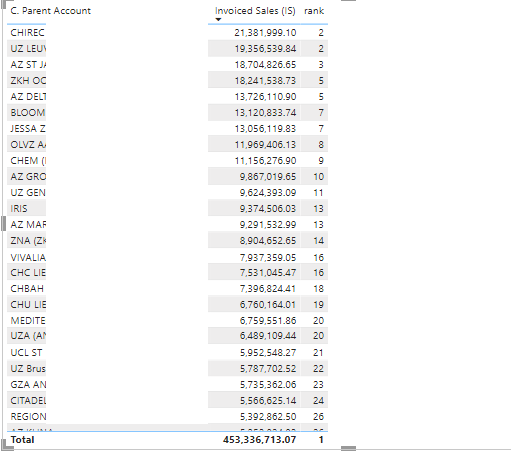The width and height of the screenshot is (511, 459).
Task: Click the rank value 26 in REGION row
Action: 318,417
